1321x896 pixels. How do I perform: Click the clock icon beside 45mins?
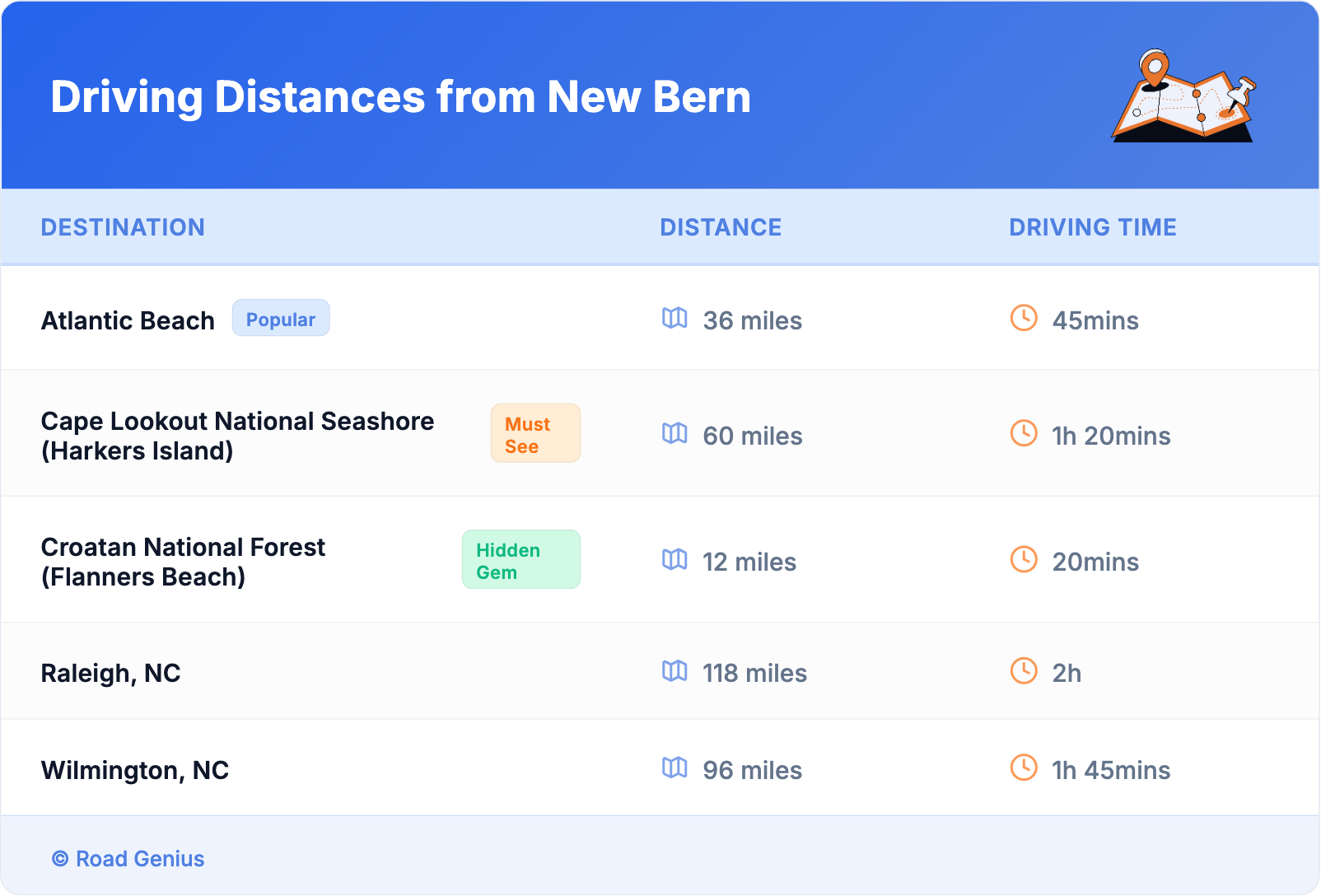(1024, 318)
